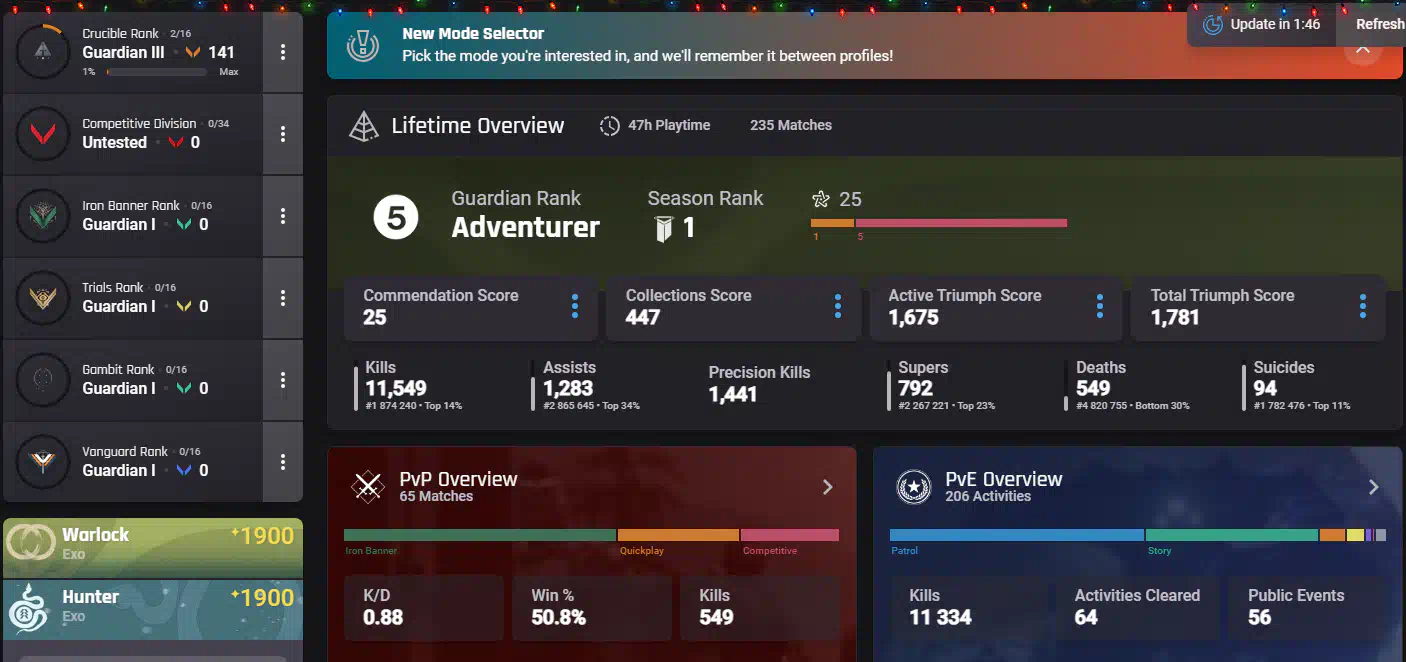The image size is (1406, 662).
Task: Open Vanguard Rank three-dot options menu
Action: pyautogui.click(x=283, y=462)
